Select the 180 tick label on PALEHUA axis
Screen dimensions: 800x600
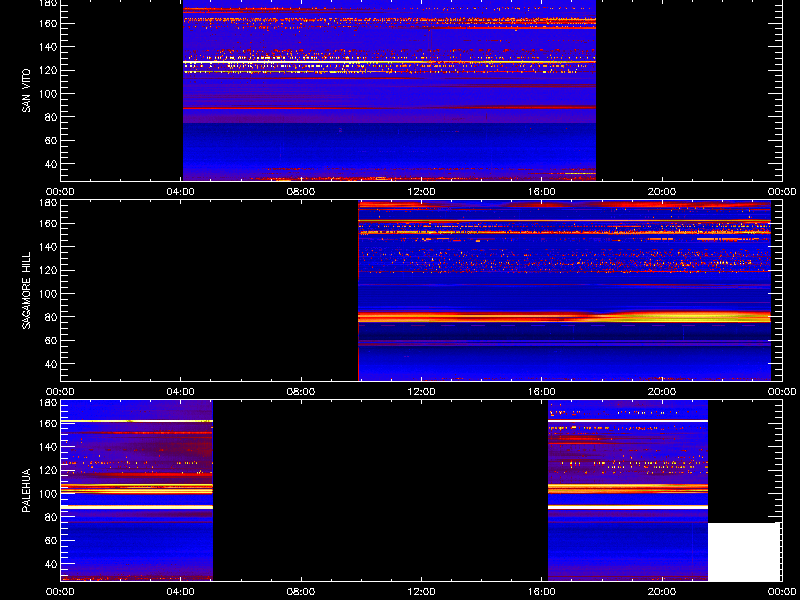(47, 403)
